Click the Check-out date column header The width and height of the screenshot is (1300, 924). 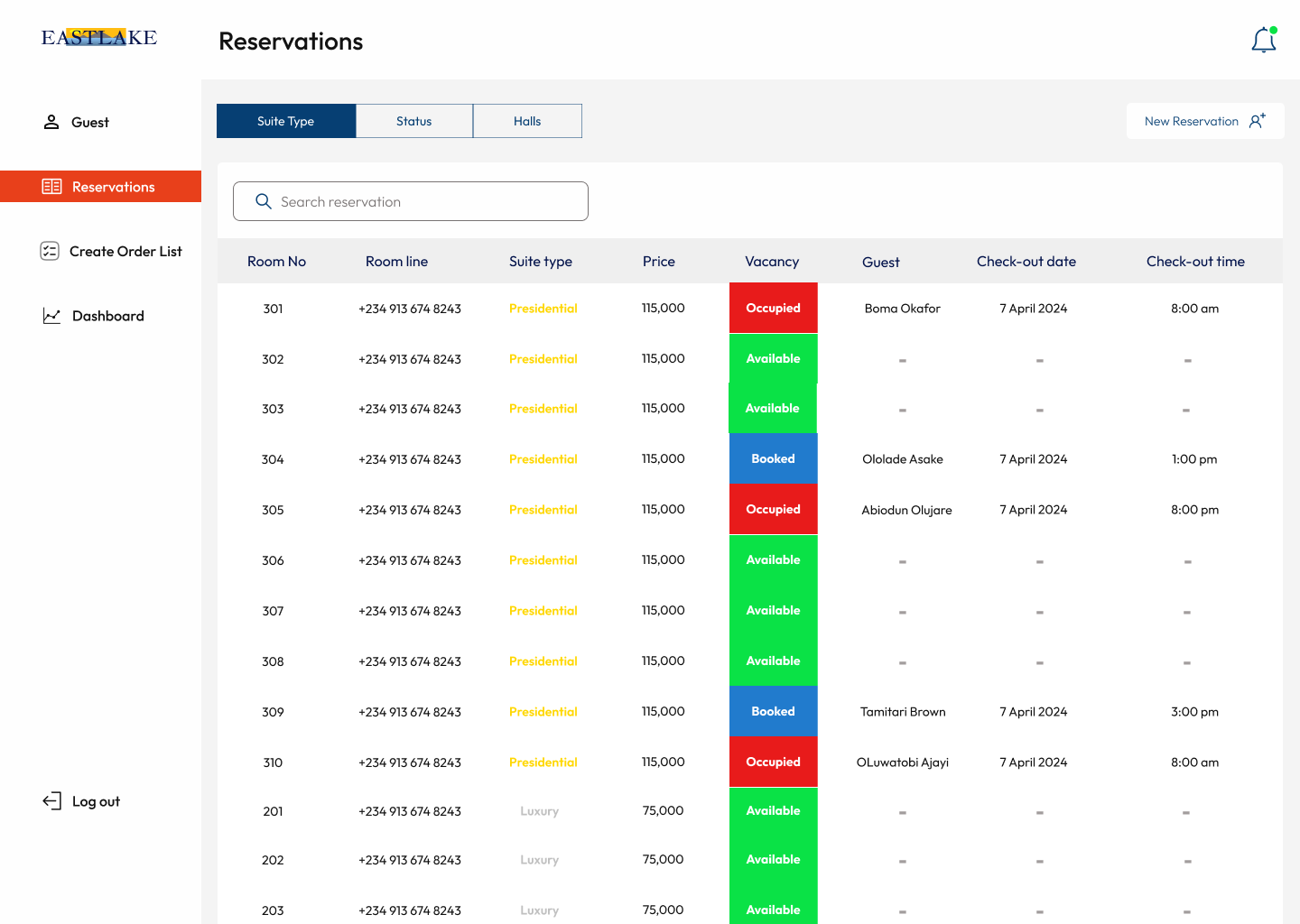(x=1026, y=261)
